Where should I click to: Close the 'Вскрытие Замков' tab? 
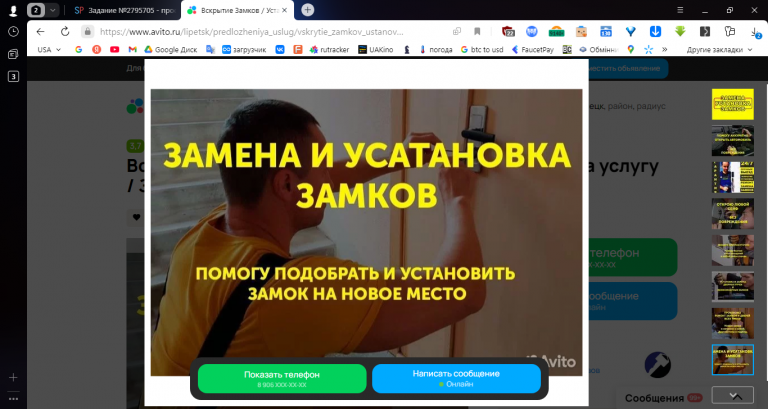(x=285, y=10)
